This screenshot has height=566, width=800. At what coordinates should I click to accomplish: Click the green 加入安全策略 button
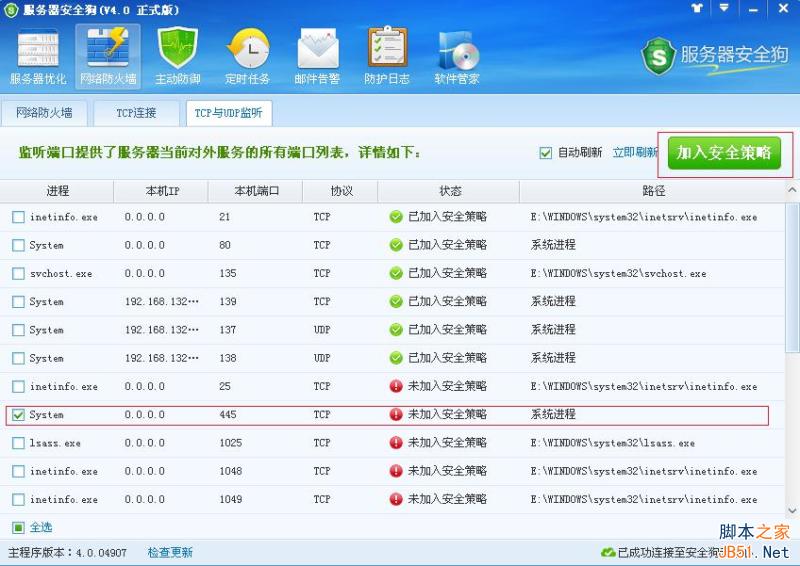coord(724,153)
